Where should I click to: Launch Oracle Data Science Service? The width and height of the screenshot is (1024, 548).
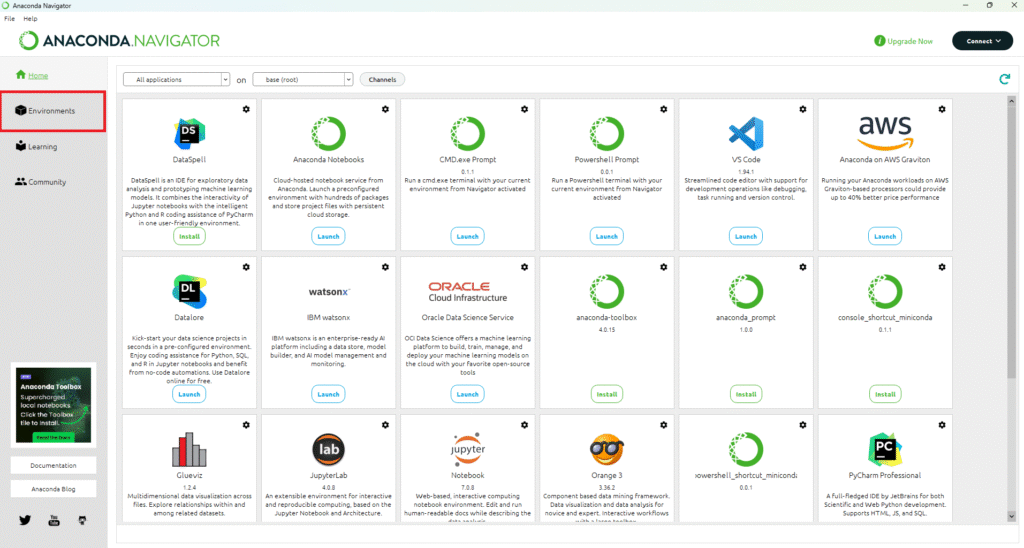point(468,395)
